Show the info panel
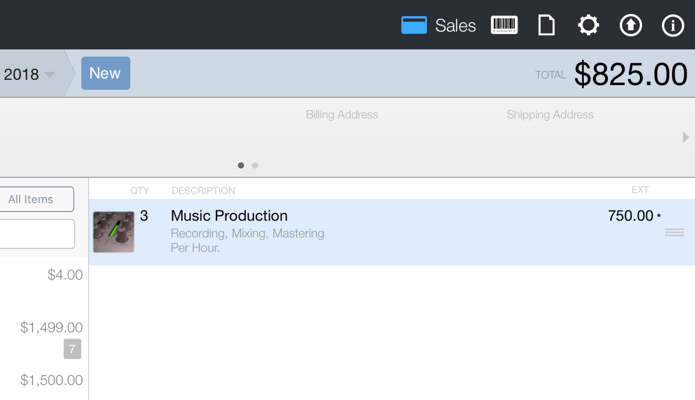The height and width of the screenshot is (400, 695). 672,25
